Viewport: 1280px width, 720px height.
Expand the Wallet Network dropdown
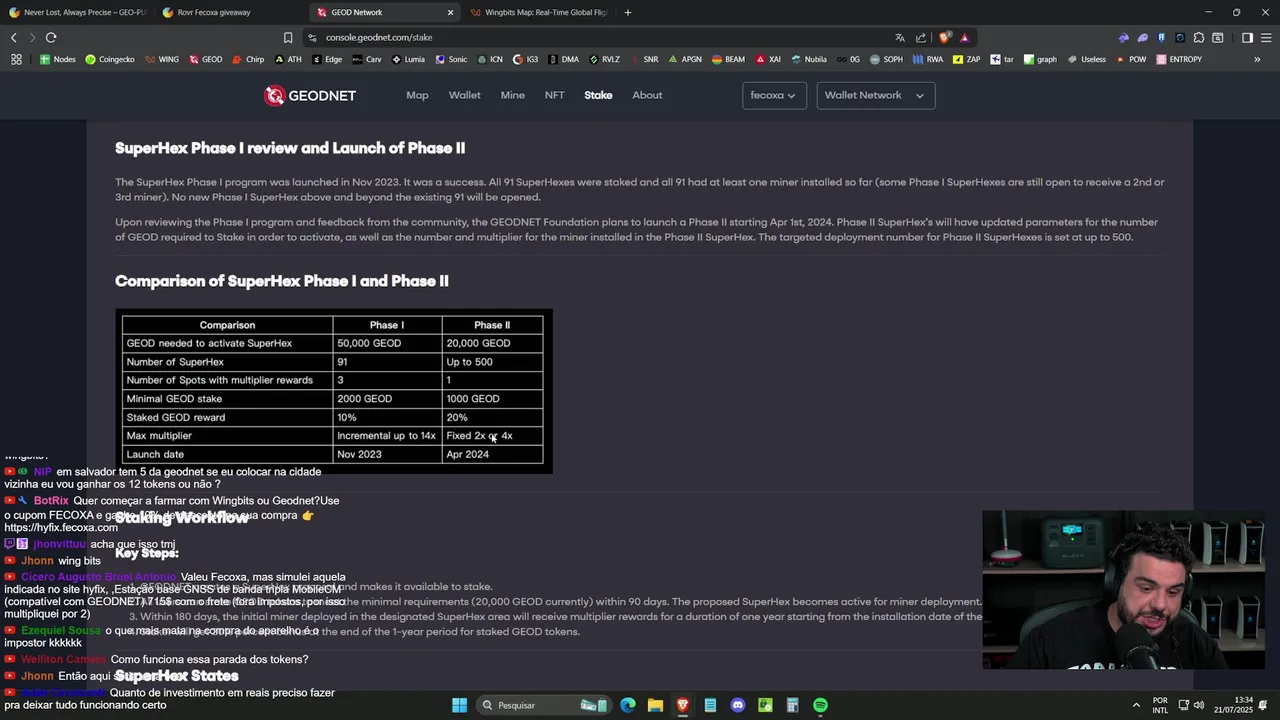(875, 95)
